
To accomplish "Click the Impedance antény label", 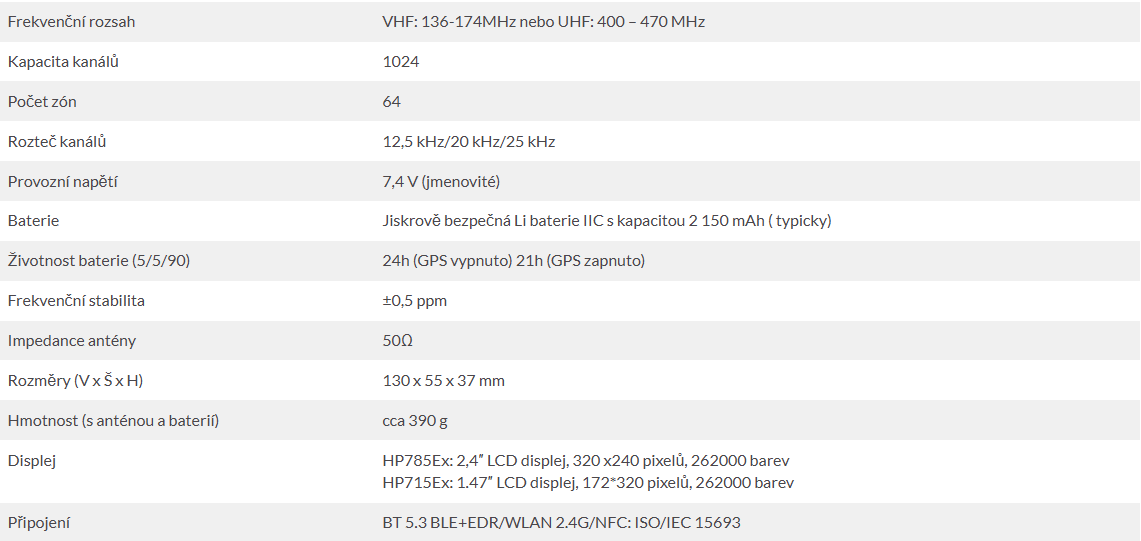I will point(72,341).
